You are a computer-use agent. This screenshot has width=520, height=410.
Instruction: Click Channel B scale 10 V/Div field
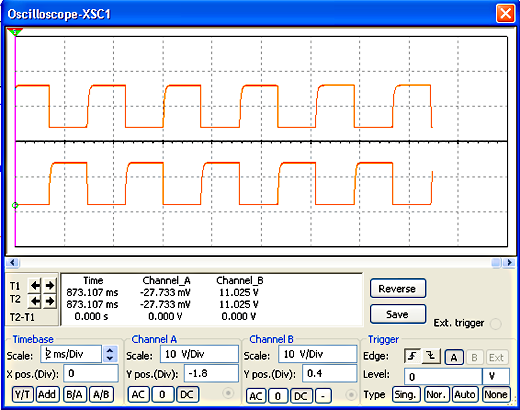coord(318,354)
